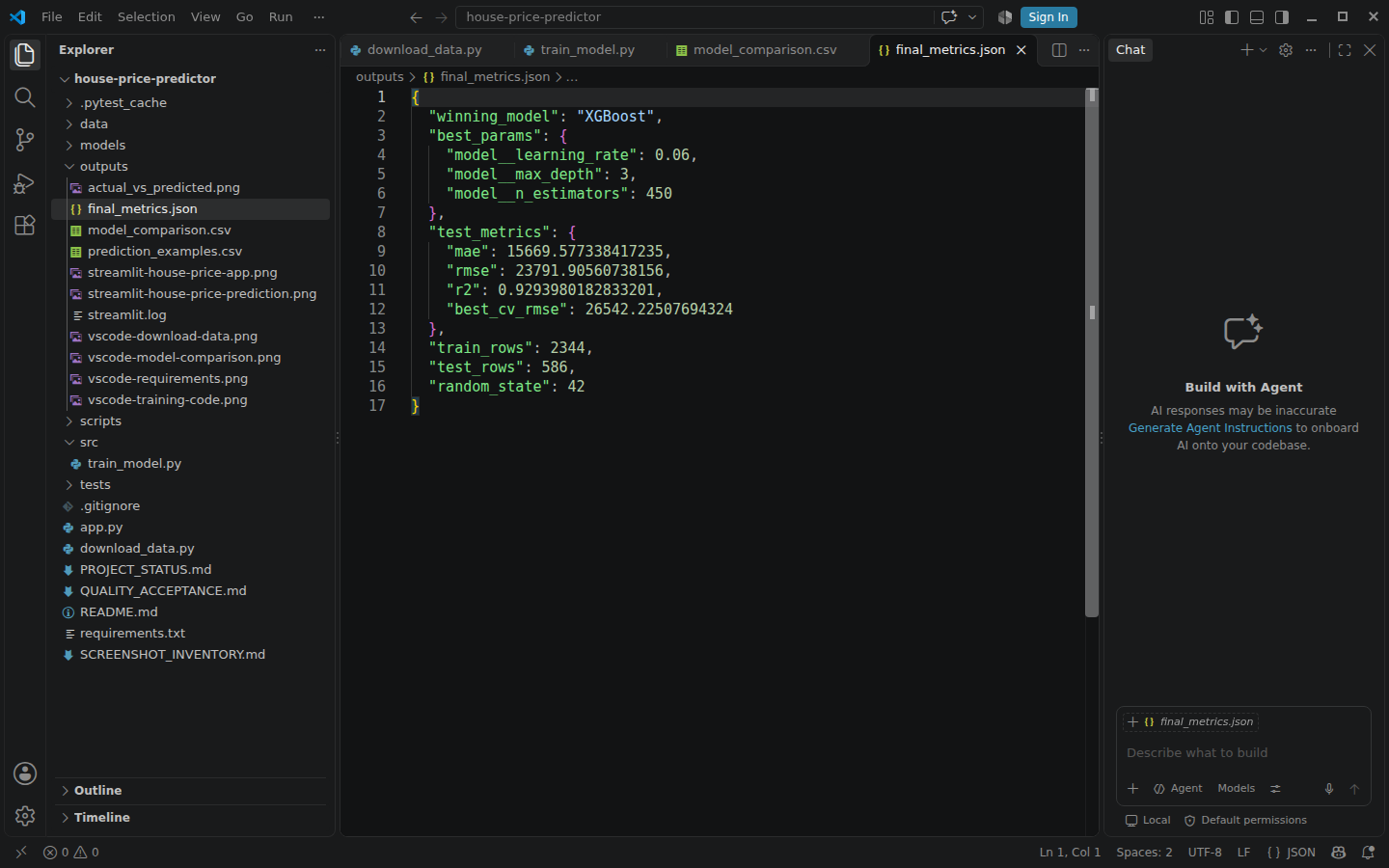The height and width of the screenshot is (868, 1389).
Task: Close the chat panel
Action: (x=1370, y=50)
